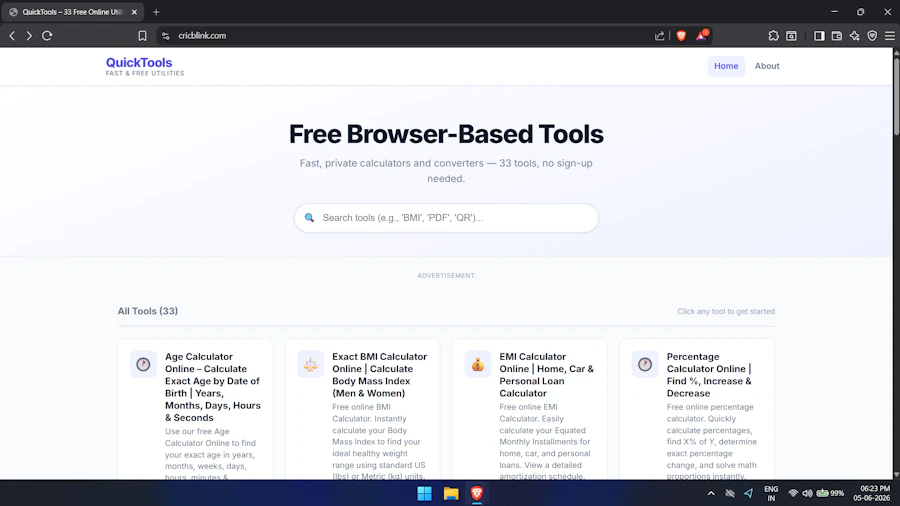Open the Home navigation item
The height and width of the screenshot is (506, 900).
(726, 66)
